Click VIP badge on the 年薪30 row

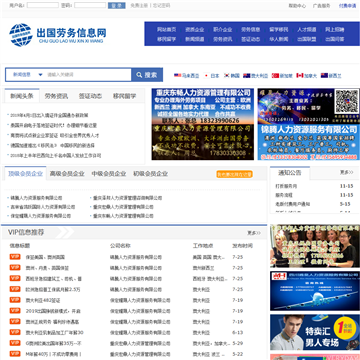coord(15,332)
